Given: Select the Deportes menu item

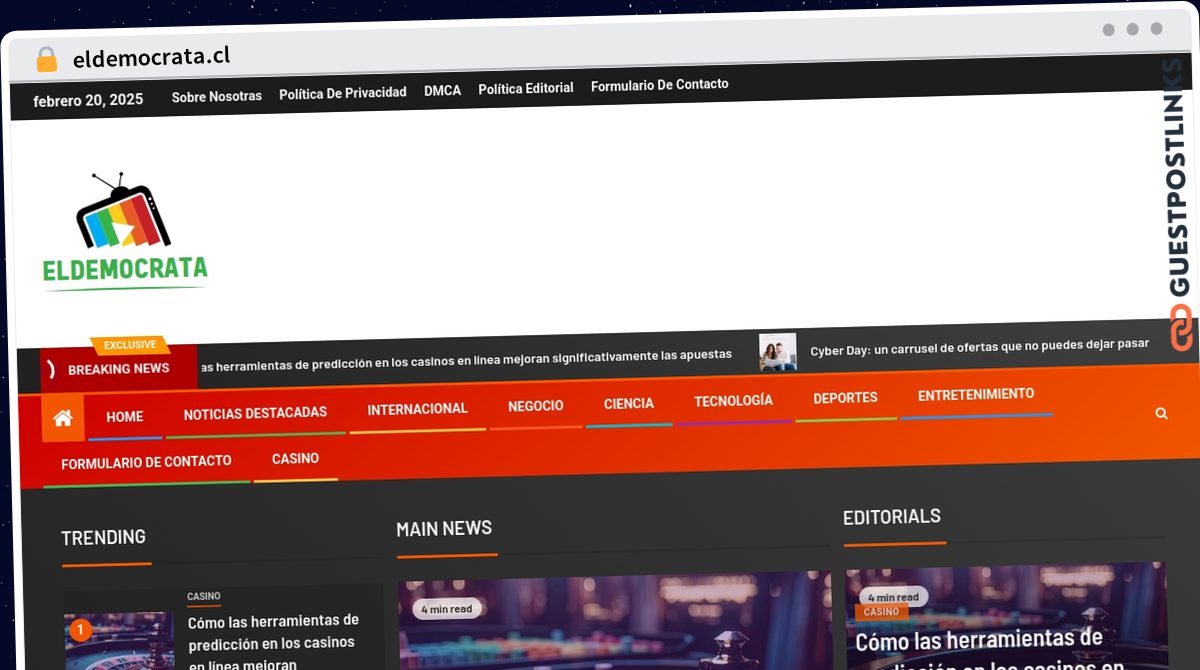Looking at the screenshot, I should [x=845, y=397].
